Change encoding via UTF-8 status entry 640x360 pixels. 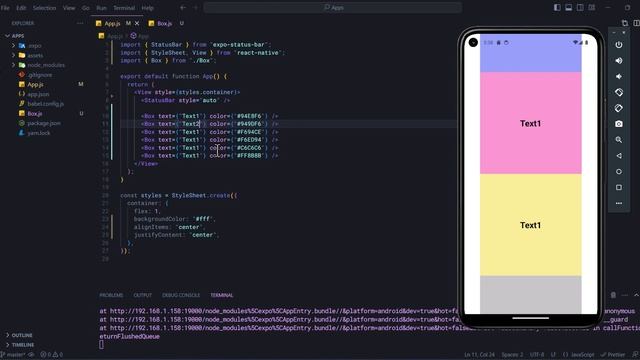click(537, 355)
